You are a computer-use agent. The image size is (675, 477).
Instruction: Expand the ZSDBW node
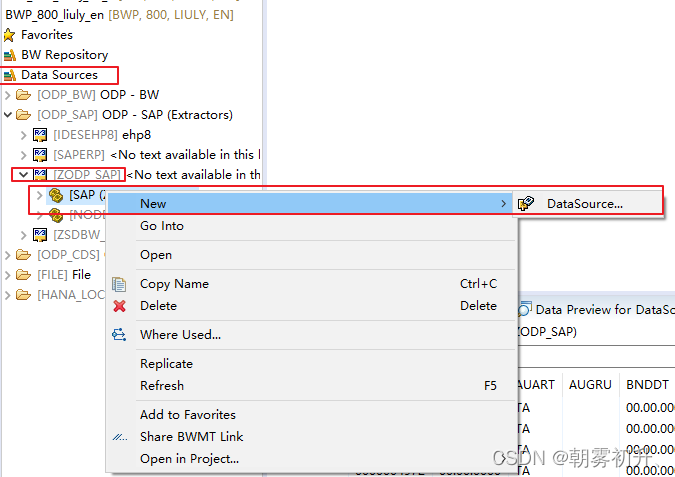24,235
